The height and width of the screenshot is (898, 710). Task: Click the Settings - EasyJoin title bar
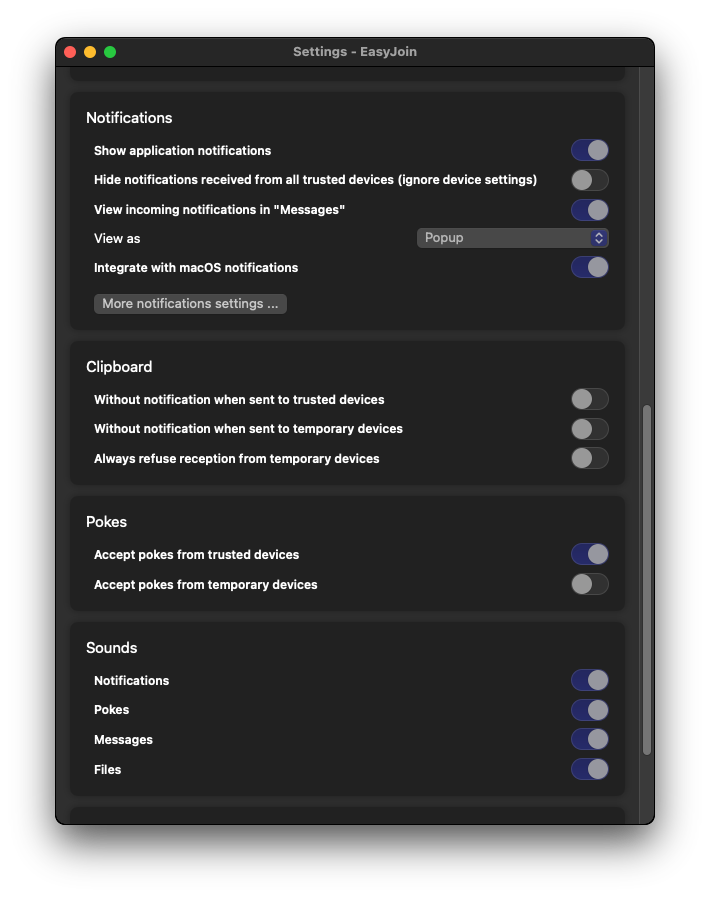pyautogui.click(x=355, y=52)
